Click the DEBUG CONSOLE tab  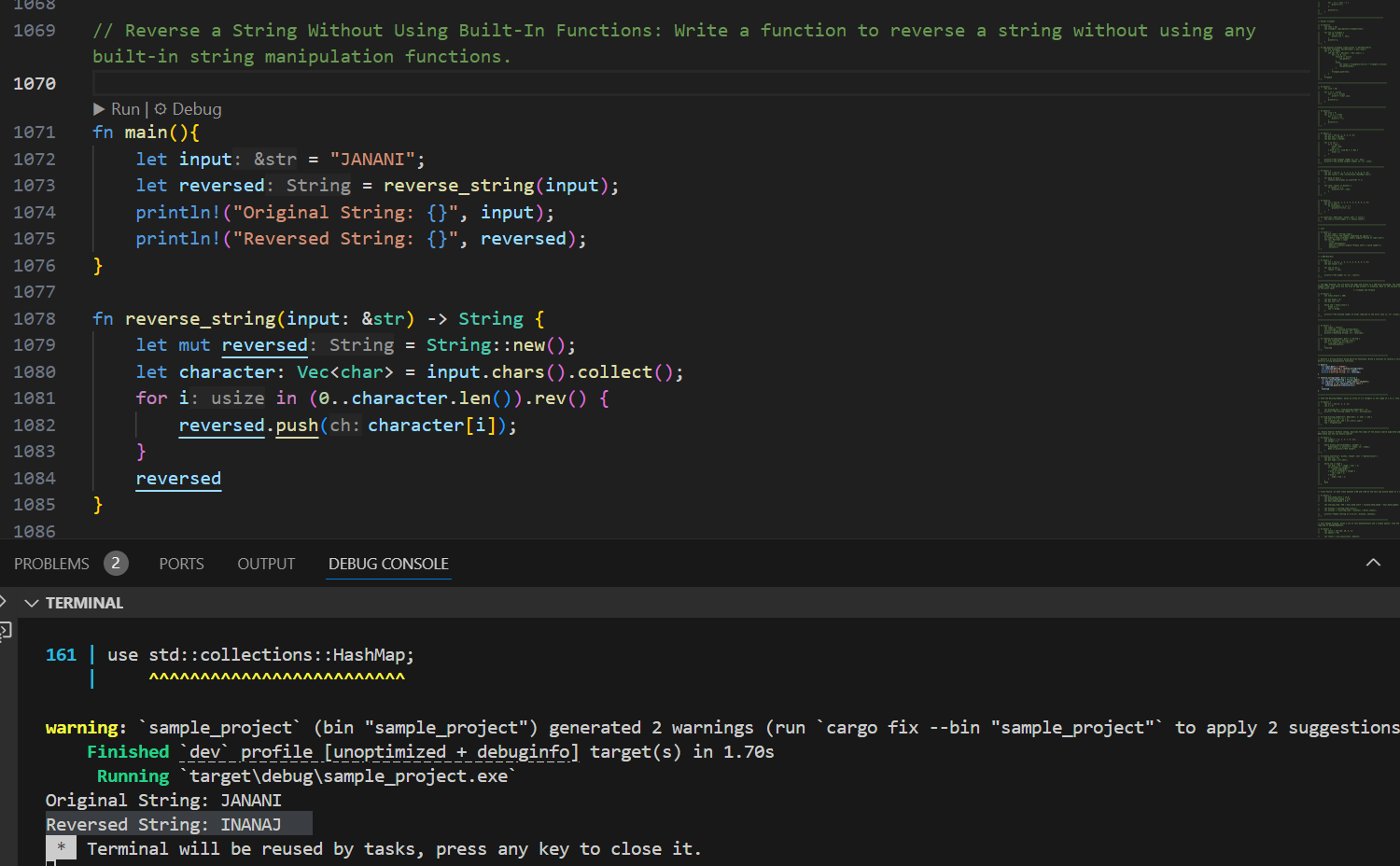[388, 564]
